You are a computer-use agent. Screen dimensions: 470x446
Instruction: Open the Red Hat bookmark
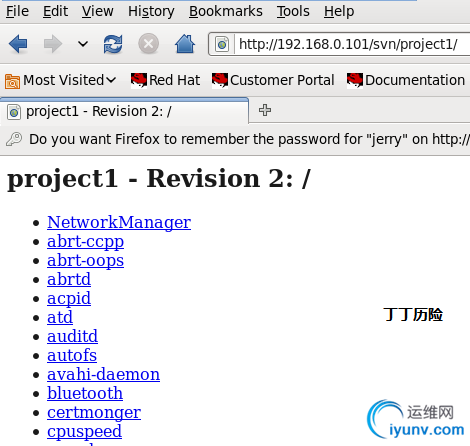click(165, 80)
